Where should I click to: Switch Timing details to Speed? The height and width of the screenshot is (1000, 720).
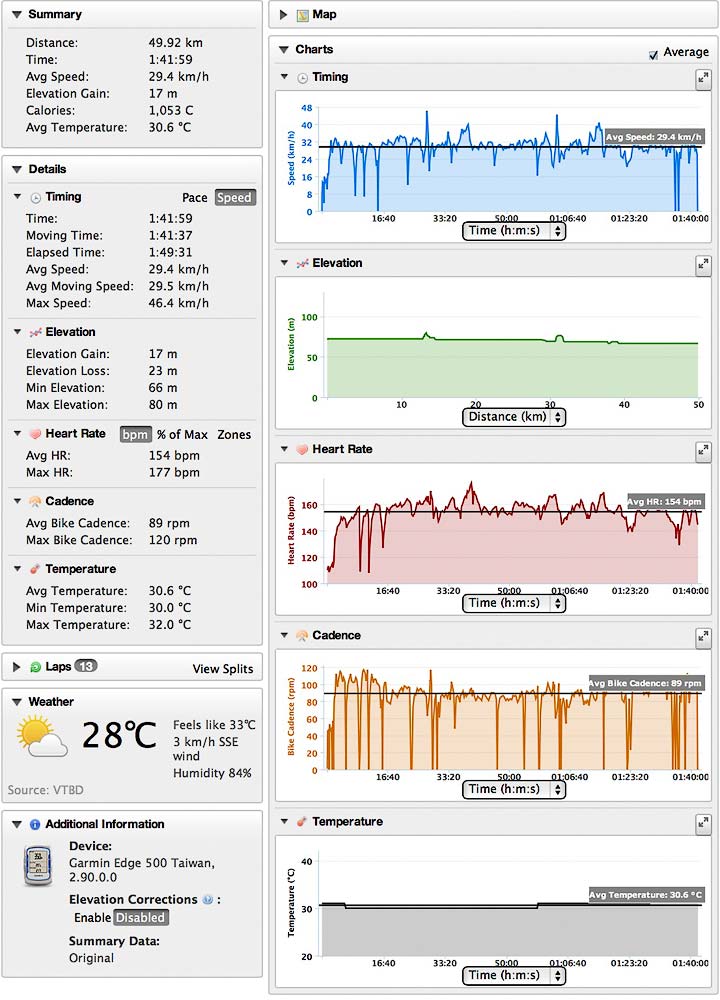coord(234,198)
